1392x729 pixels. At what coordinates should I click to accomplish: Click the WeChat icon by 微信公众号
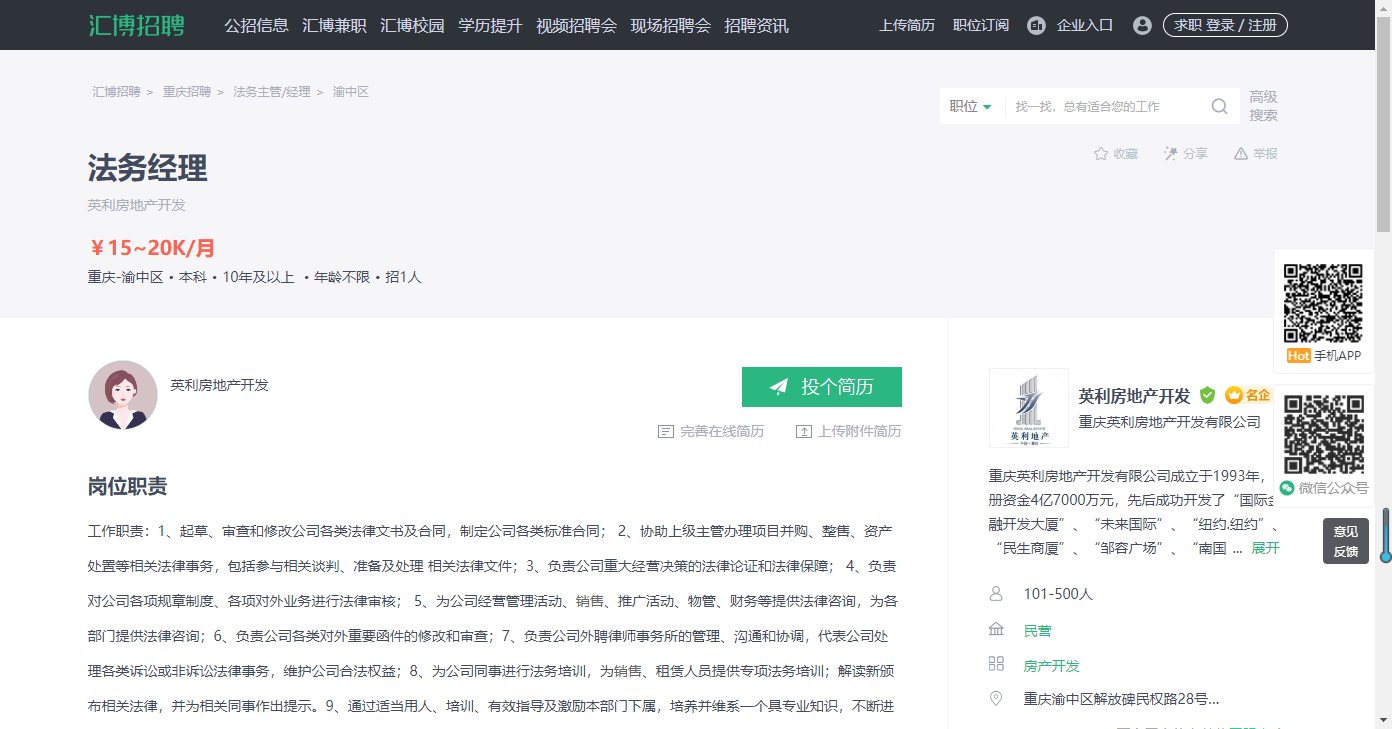click(1288, 488)
